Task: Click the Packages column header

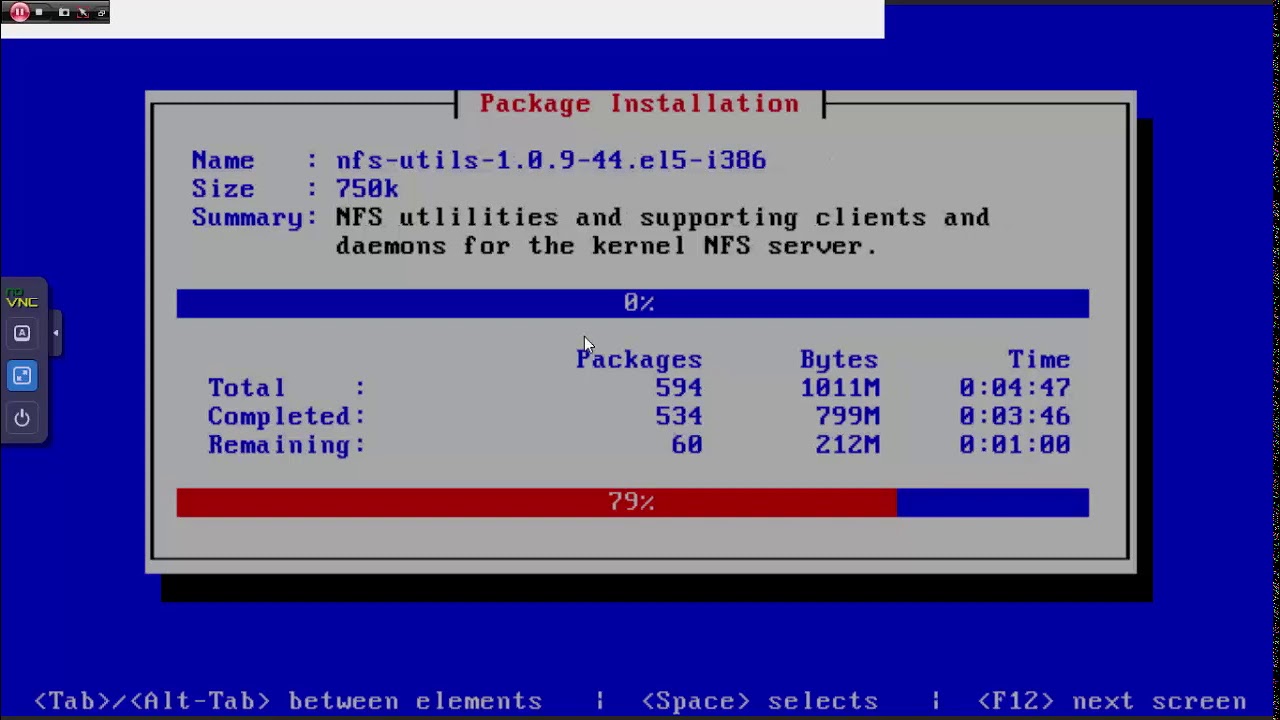Action: pyautogui.click(x=639, y=360)
